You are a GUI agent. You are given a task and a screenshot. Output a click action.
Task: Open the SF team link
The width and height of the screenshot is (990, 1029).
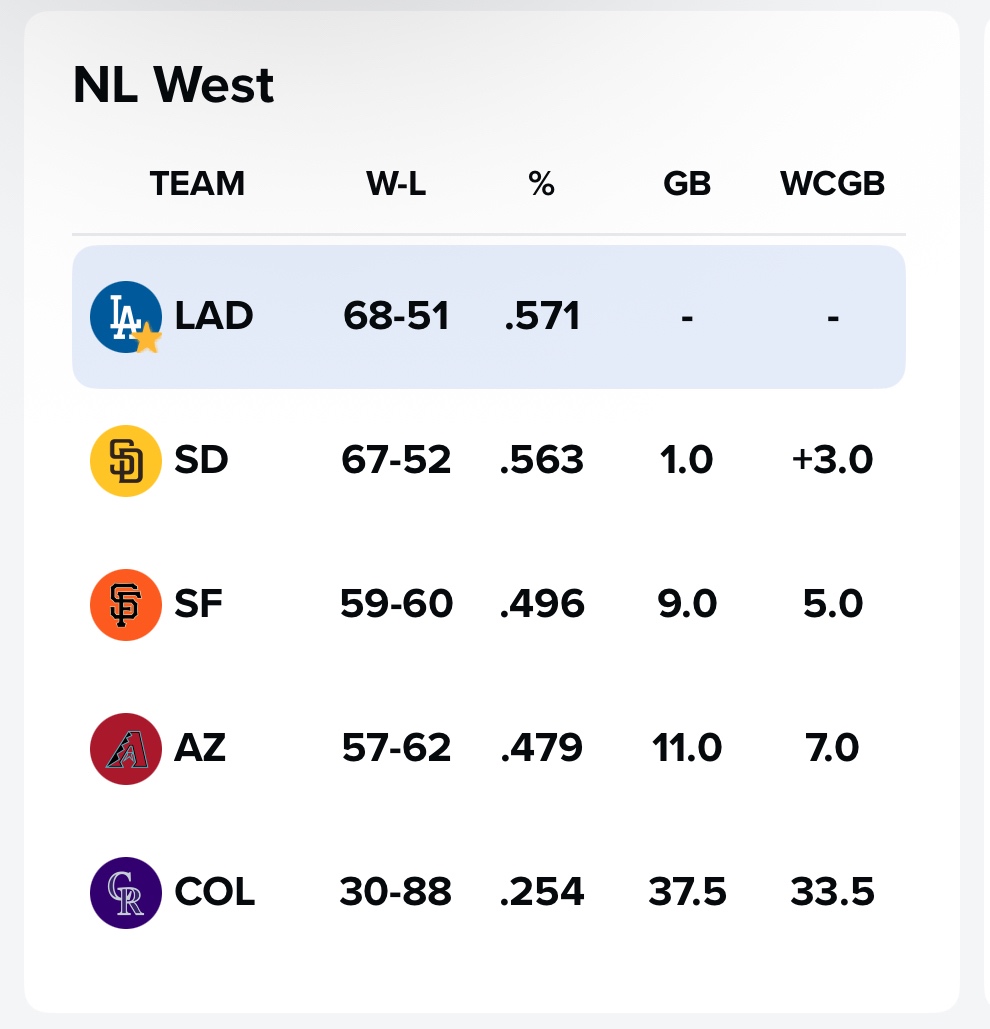coord(198,604)
